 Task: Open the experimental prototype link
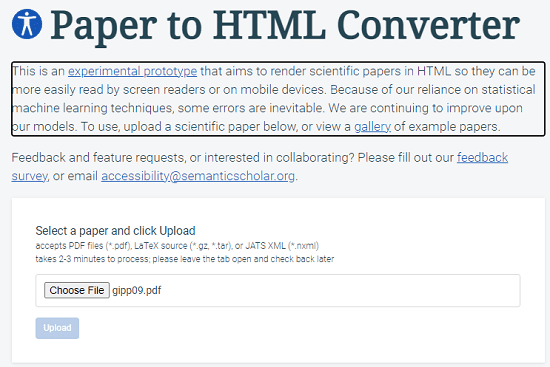coord(132,71)
